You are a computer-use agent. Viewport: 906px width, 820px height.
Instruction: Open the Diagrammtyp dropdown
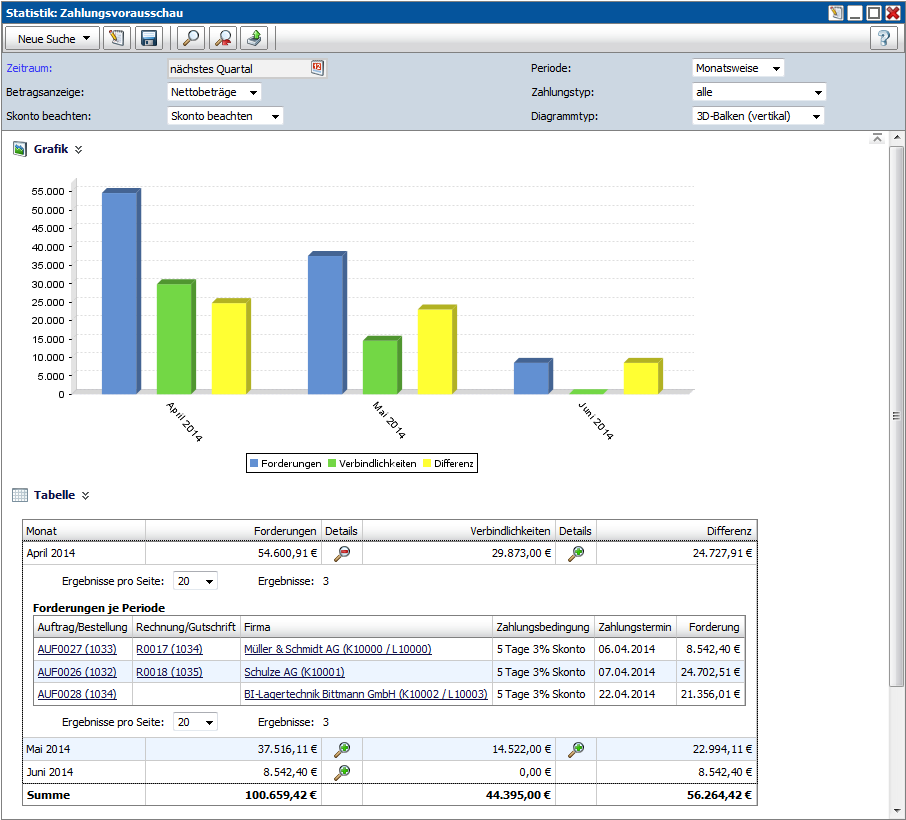pyautogui.click(x=759, y=116)
